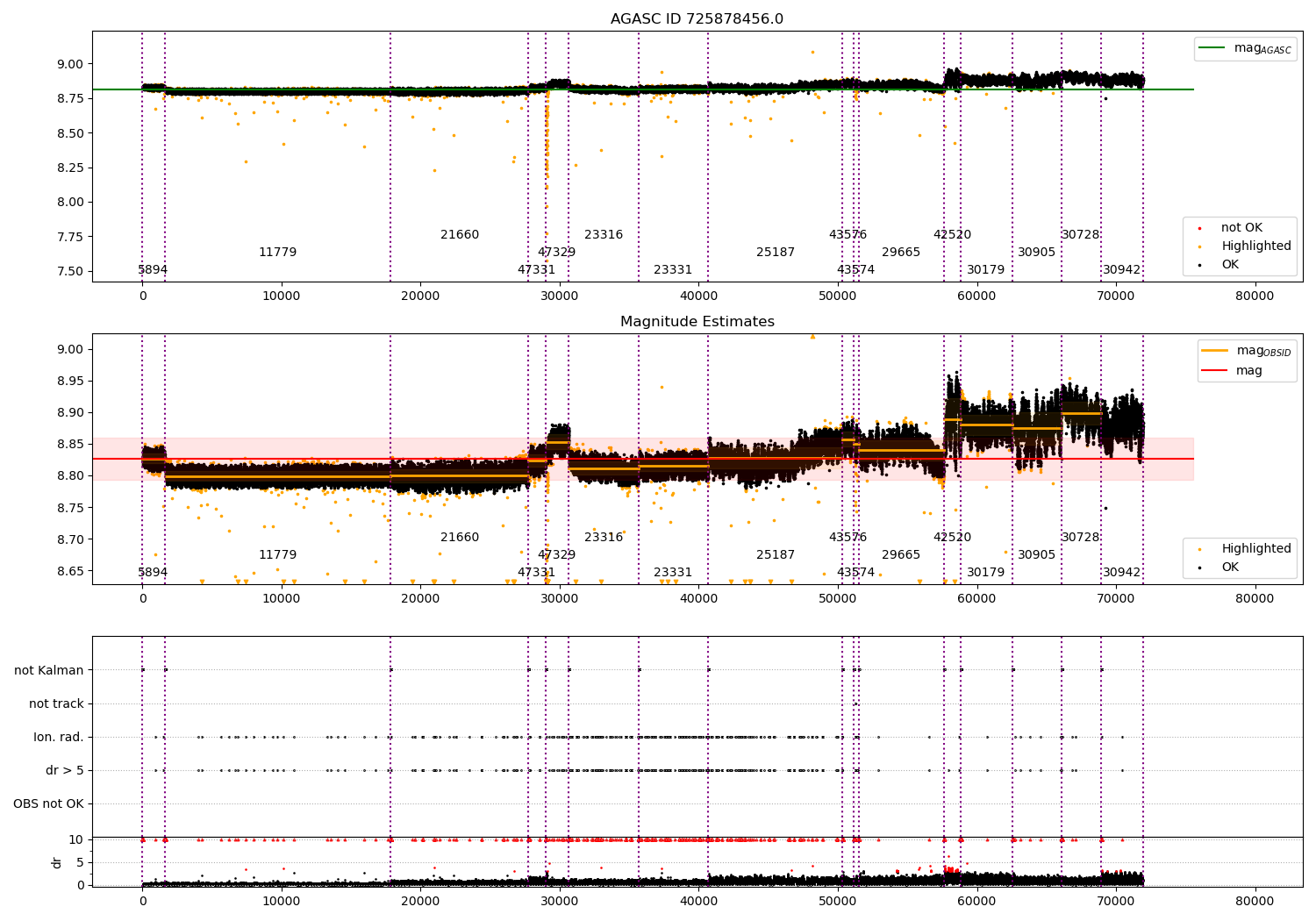Click the 'not track' row label
1316x921 pixels.
click(56, 704)
